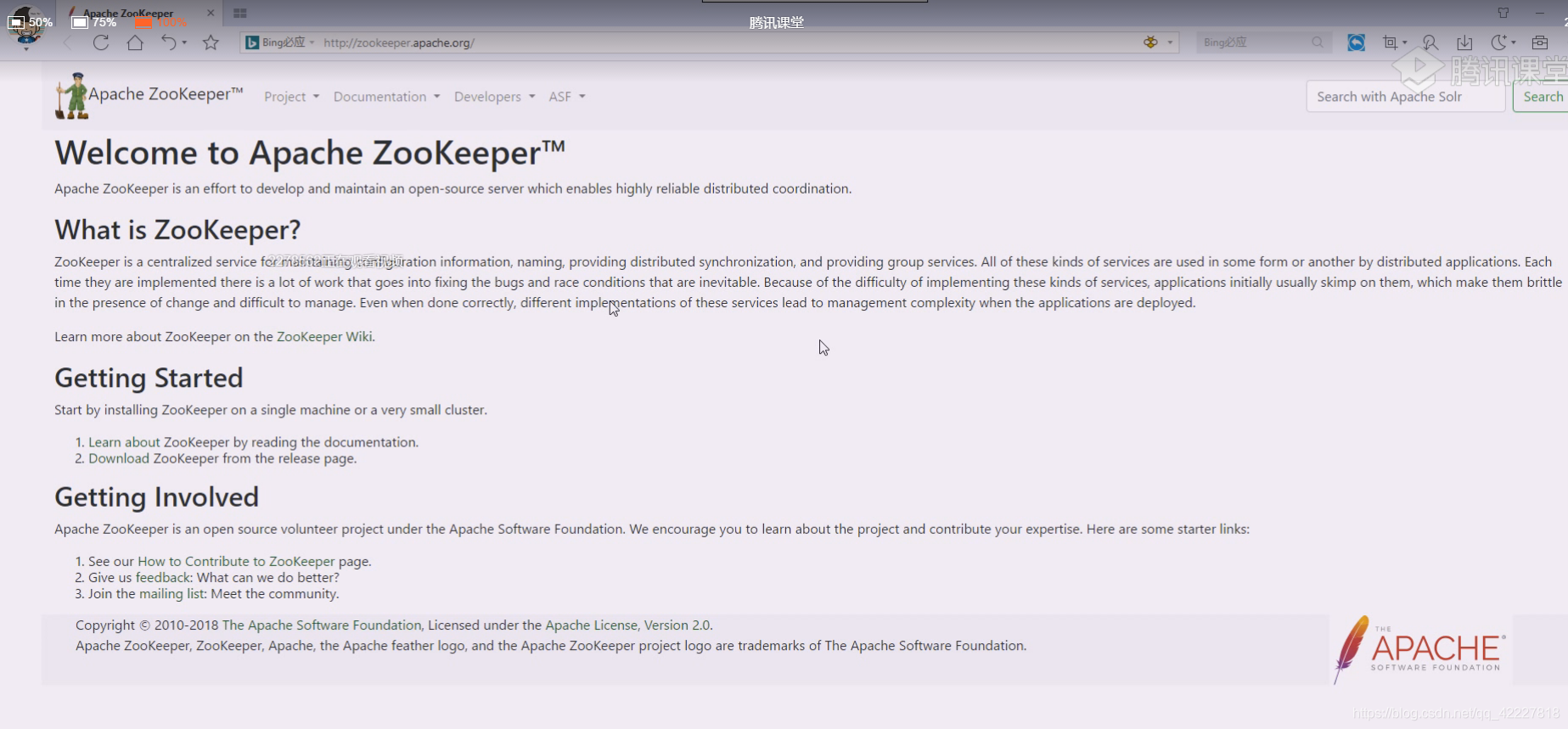Expand the address bar history dropdown arrow

(1170, 42)
